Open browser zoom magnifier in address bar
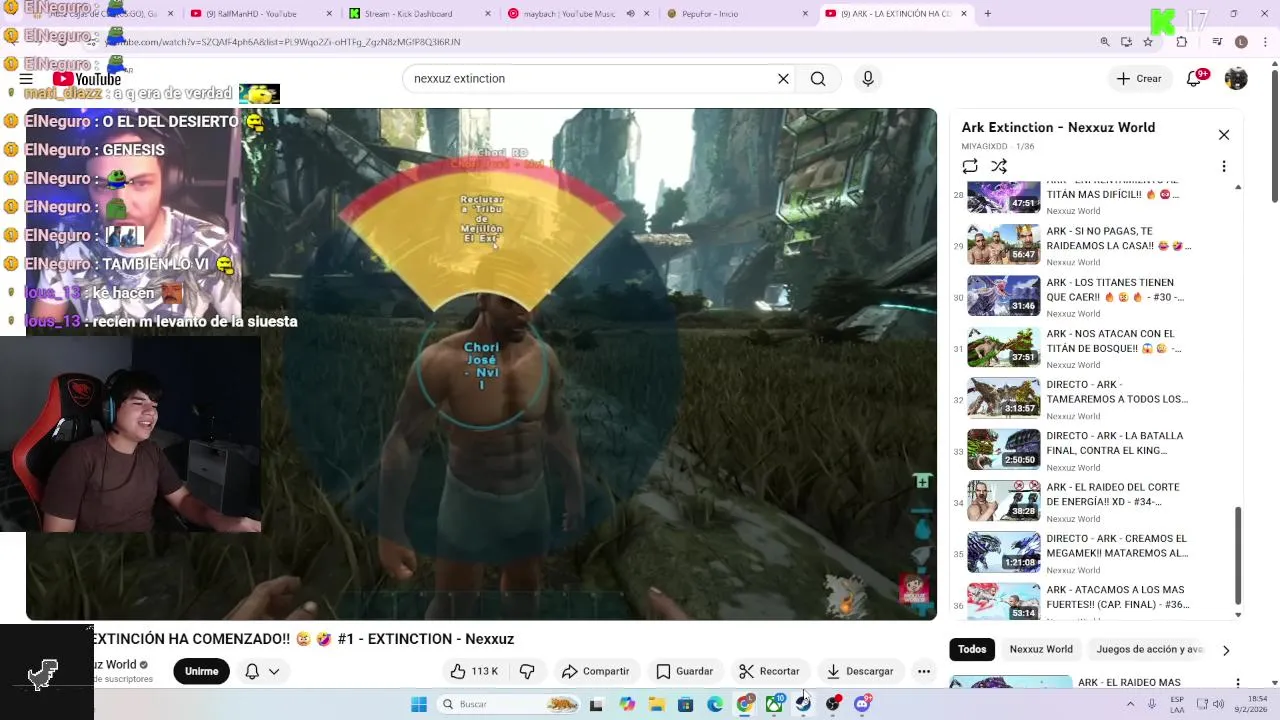Screen dimensions: 1280x720 click(1105, 42)
